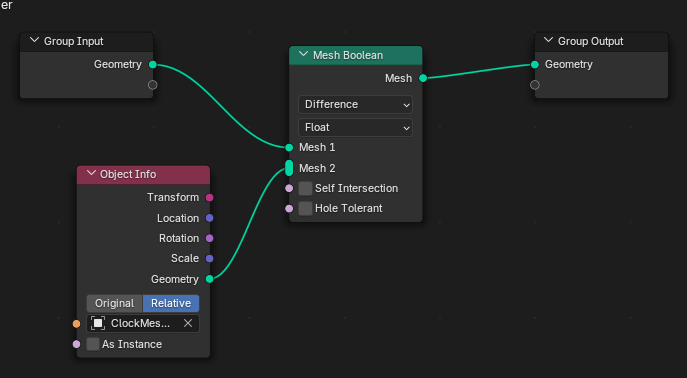Screen dimensions: 687x378
Task: Enable the As Instance checkbox
Action: pos(93,344)
